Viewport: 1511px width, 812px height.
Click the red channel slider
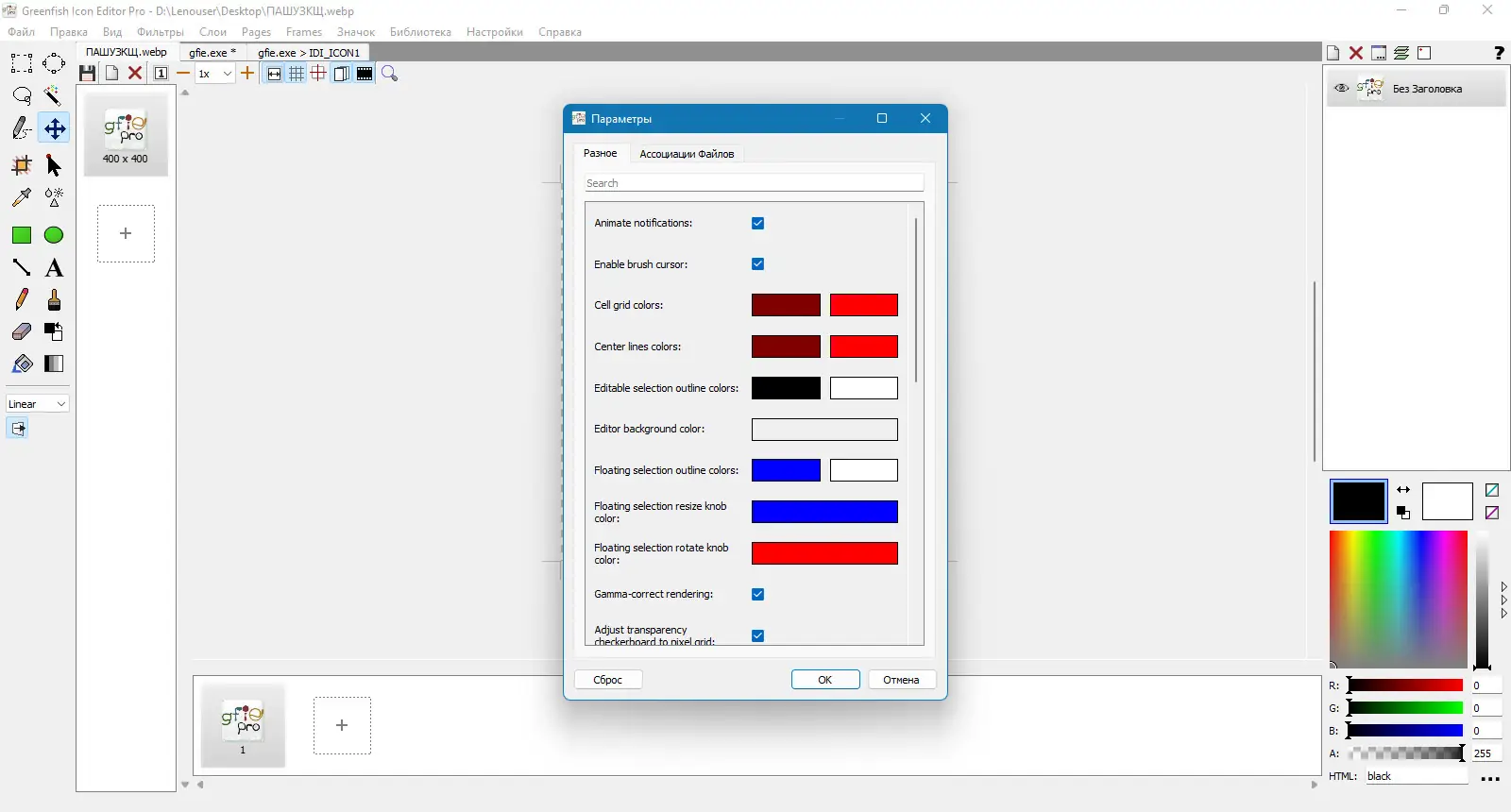[x=1405, y=685]
